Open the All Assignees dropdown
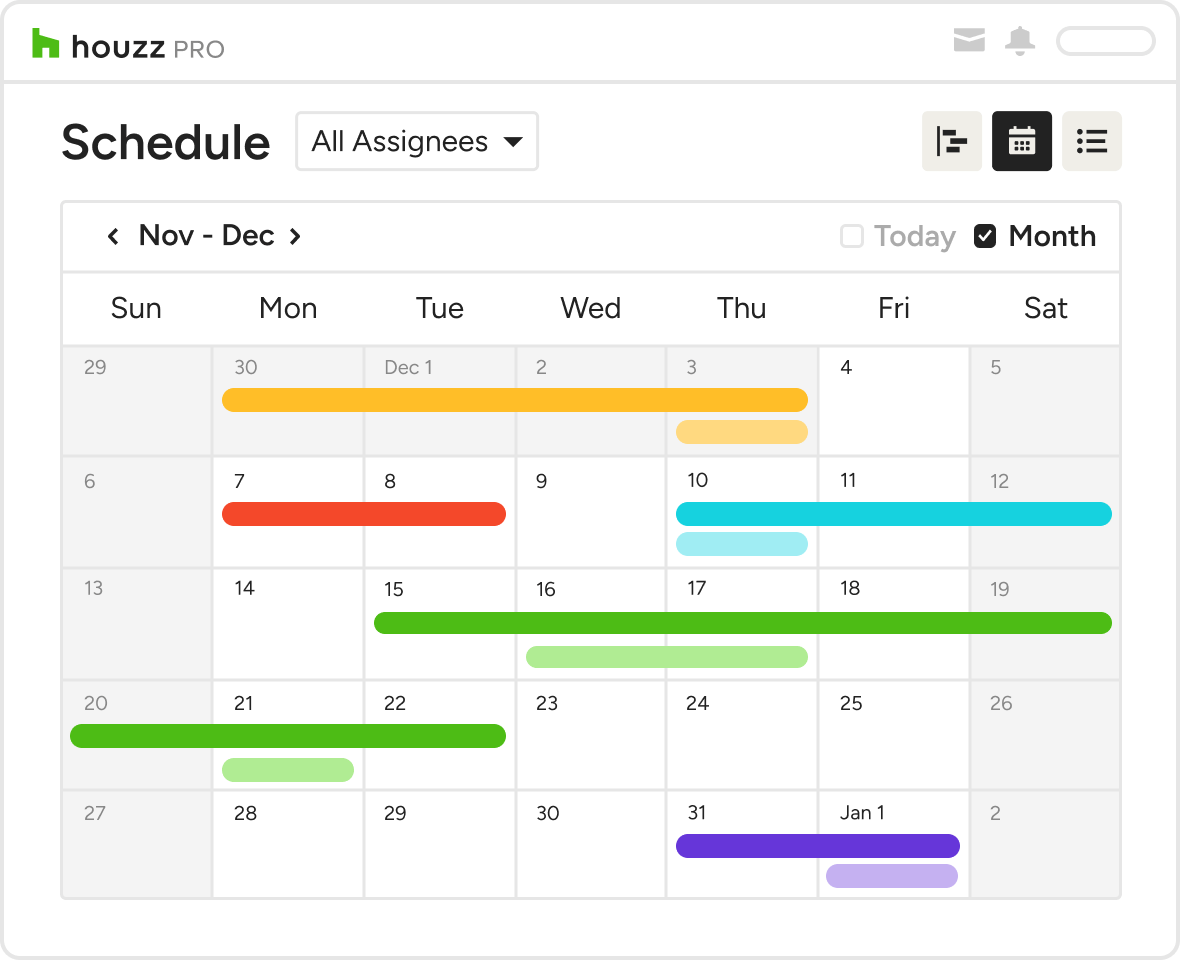The width and height of the screenshot is (1180, 960). [x=416, y=141]
